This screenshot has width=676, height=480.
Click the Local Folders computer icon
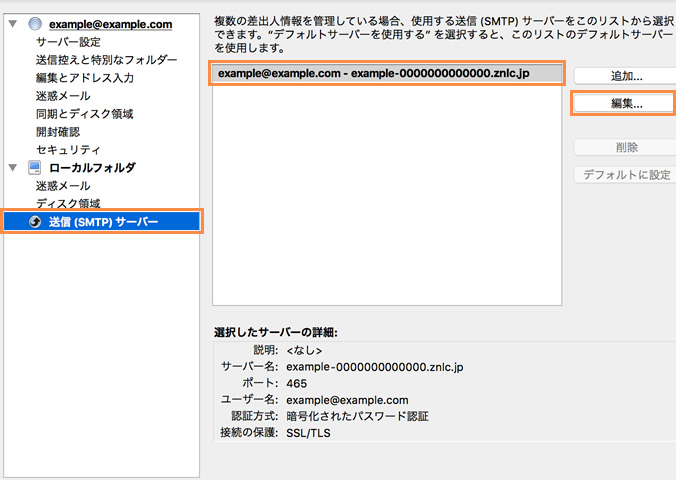click(x=35, y=168)
